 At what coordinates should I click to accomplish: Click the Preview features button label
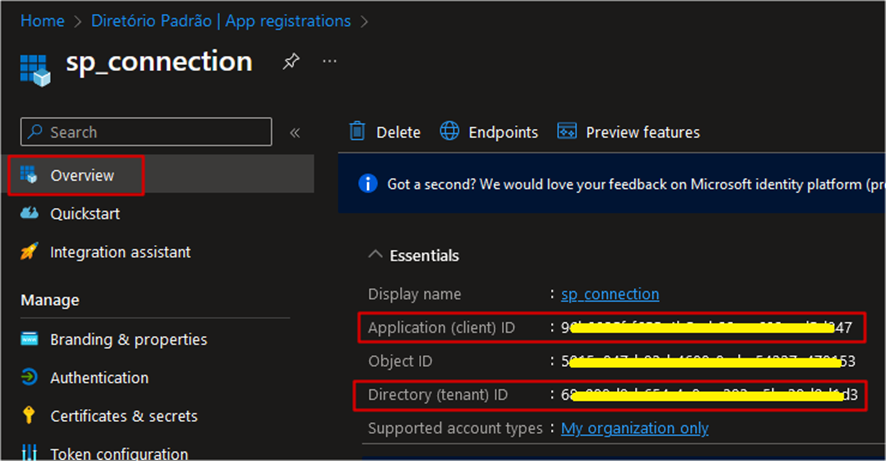(642, 132)
